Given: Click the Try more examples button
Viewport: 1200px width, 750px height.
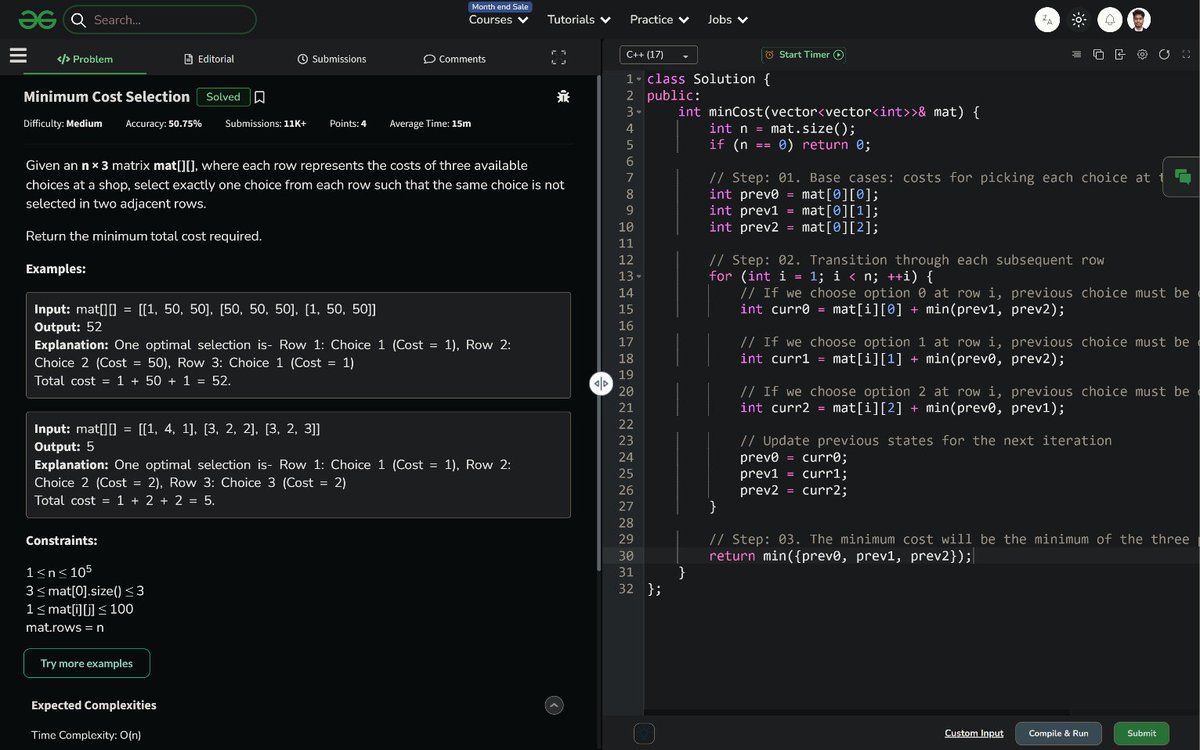Looking at the screenshot, I should tap(87, 663).
